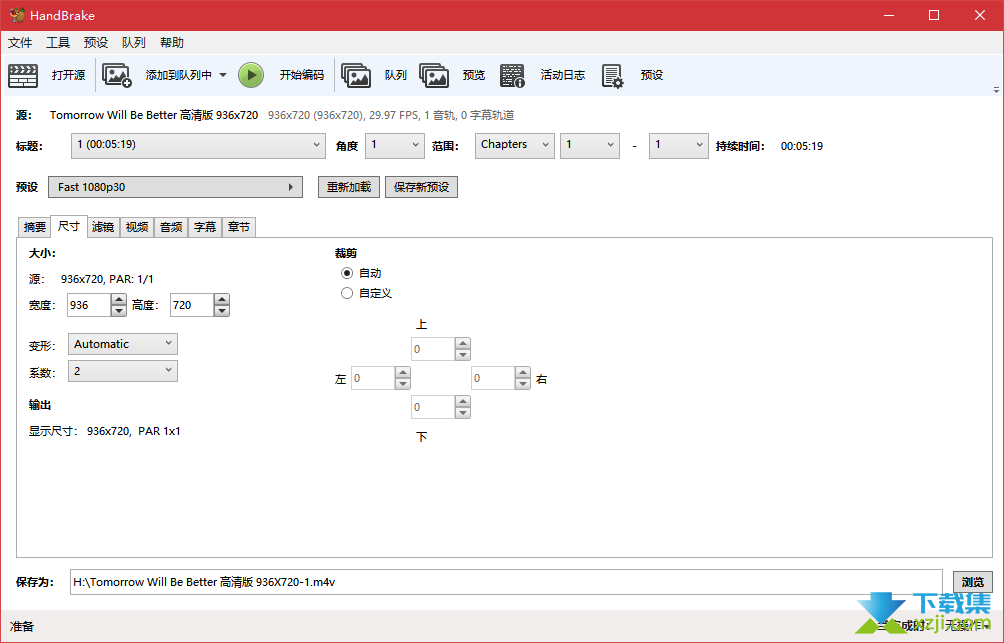Decrease the bottom (下) crop value
The height and width of the screenshot is (643, 1004).
[x=463, y=412]
